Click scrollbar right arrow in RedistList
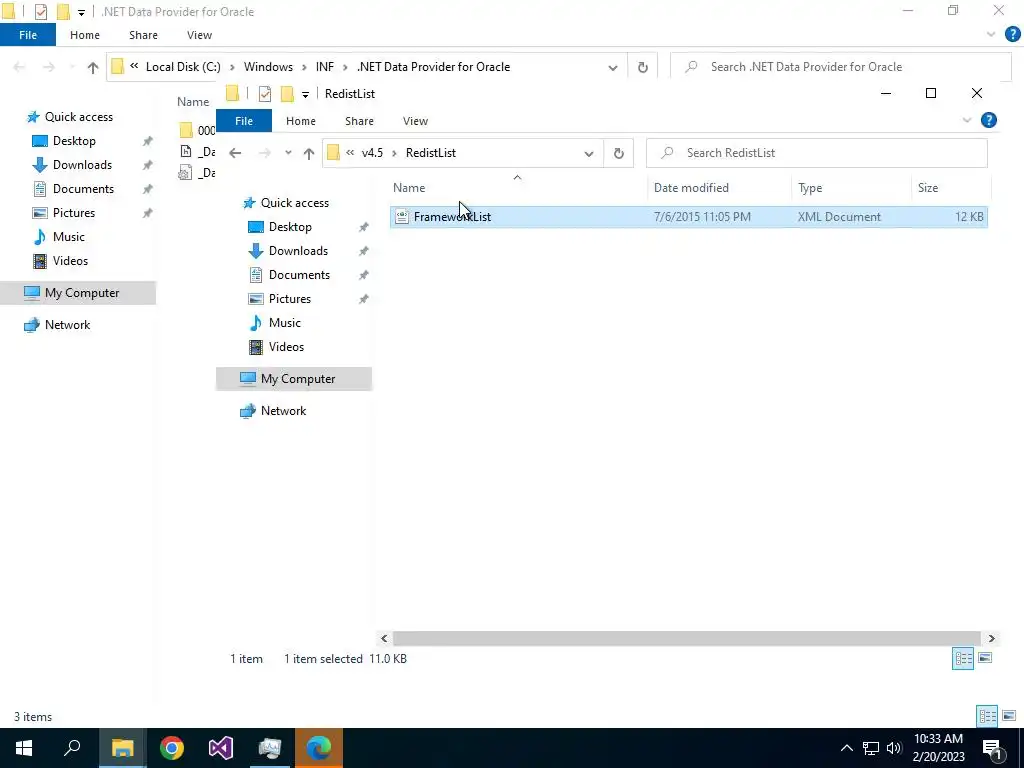The image size is (1024, 768). (x=991, y=638)
